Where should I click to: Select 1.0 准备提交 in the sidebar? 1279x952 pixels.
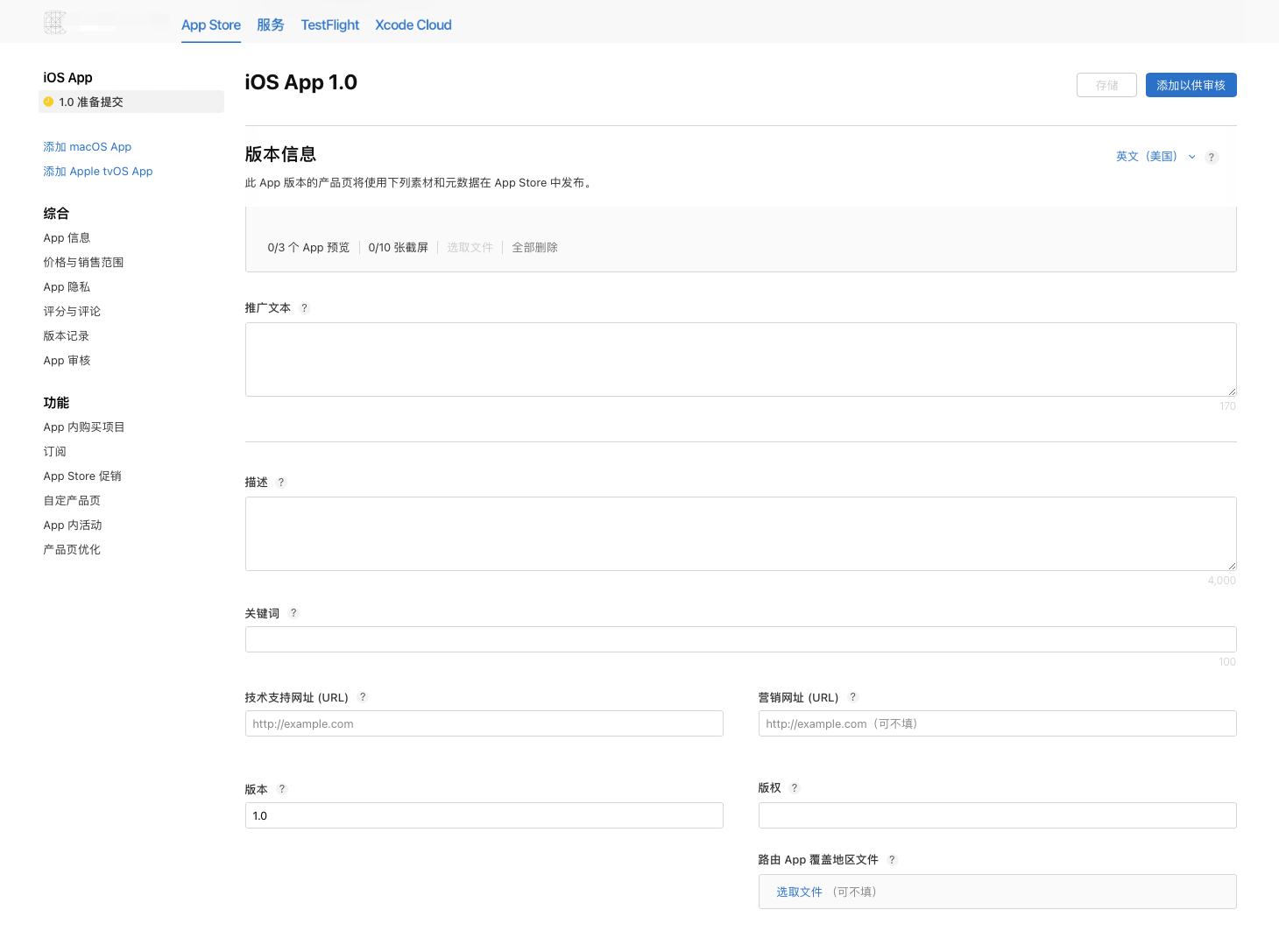click(x=131, y=102)
